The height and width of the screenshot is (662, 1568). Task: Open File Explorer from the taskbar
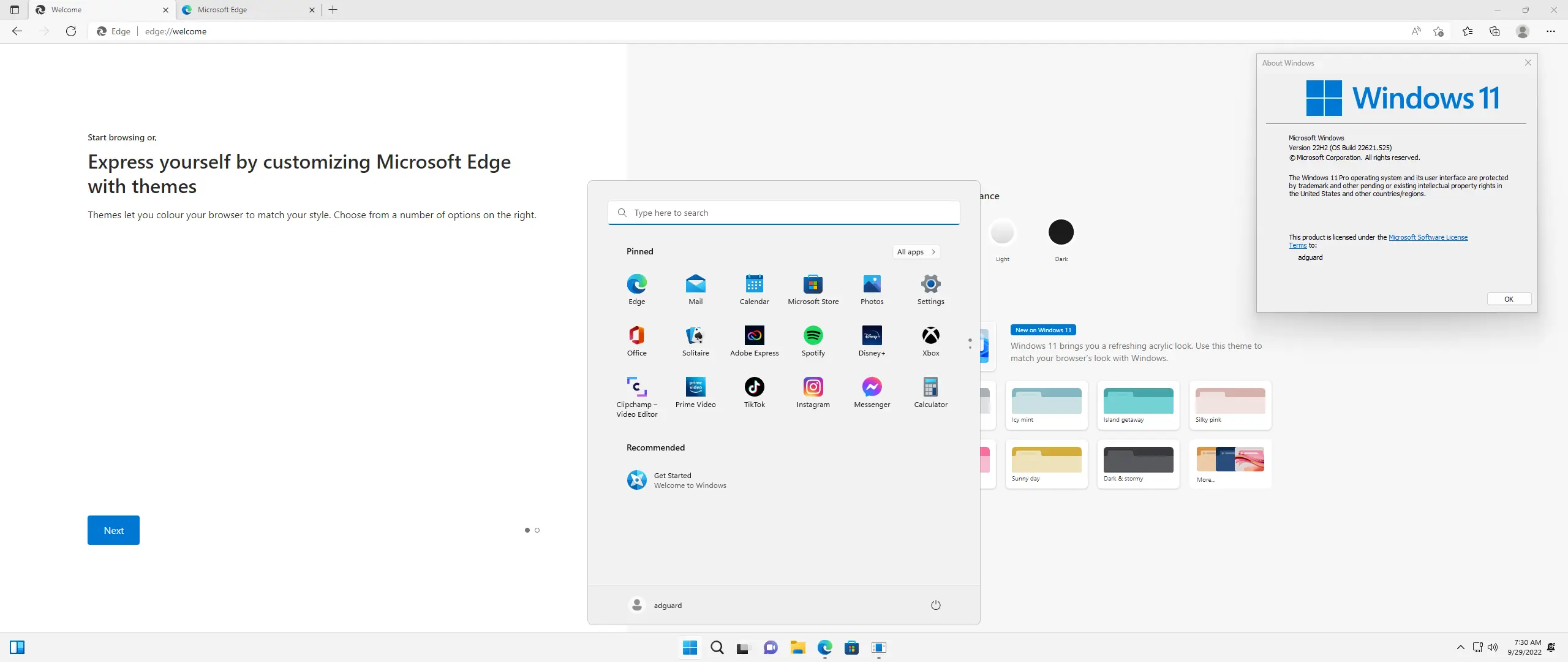(x=797, y=647)
